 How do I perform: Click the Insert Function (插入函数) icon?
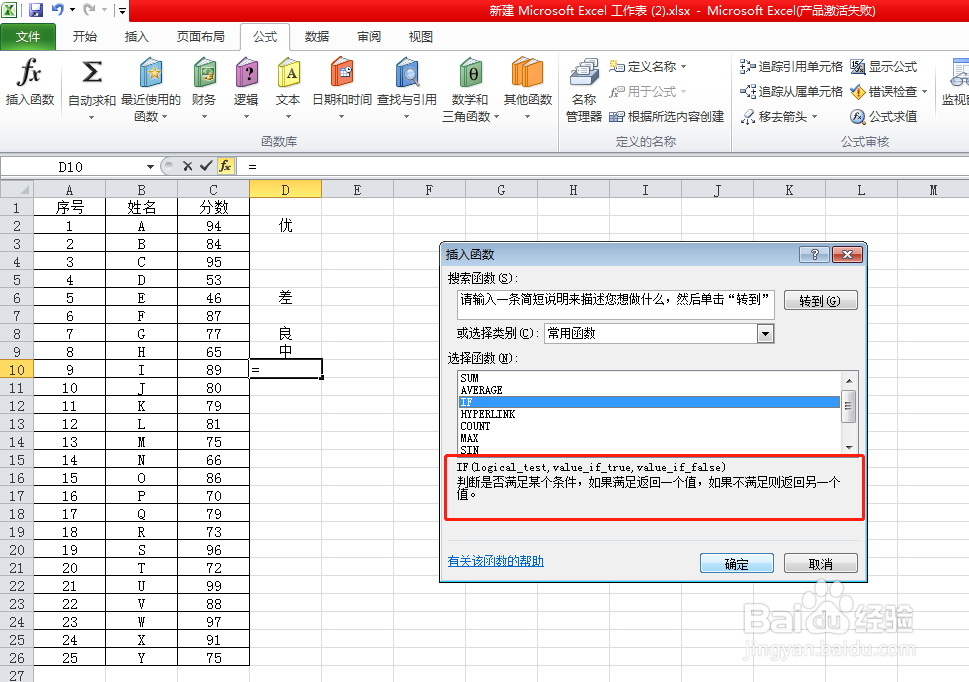pos(28,85)
